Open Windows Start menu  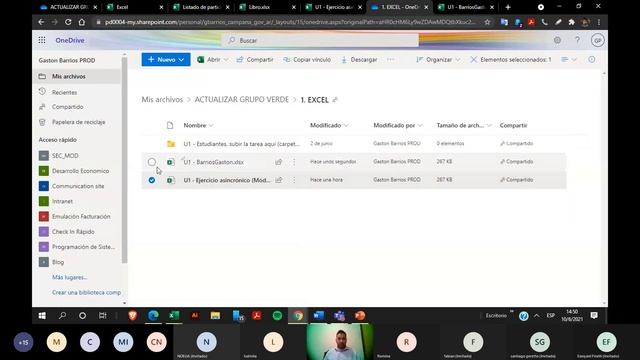tap(42, 316)
